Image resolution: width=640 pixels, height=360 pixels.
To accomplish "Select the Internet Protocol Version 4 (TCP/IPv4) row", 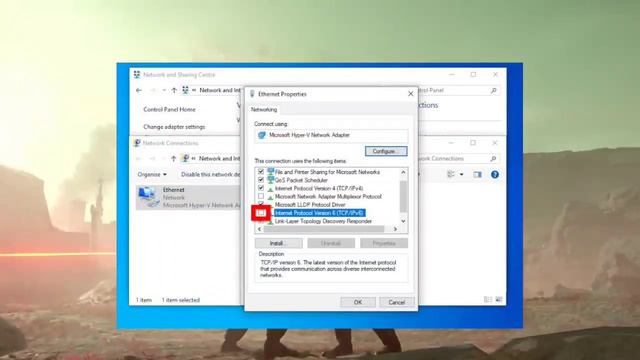I will [319, 188].
